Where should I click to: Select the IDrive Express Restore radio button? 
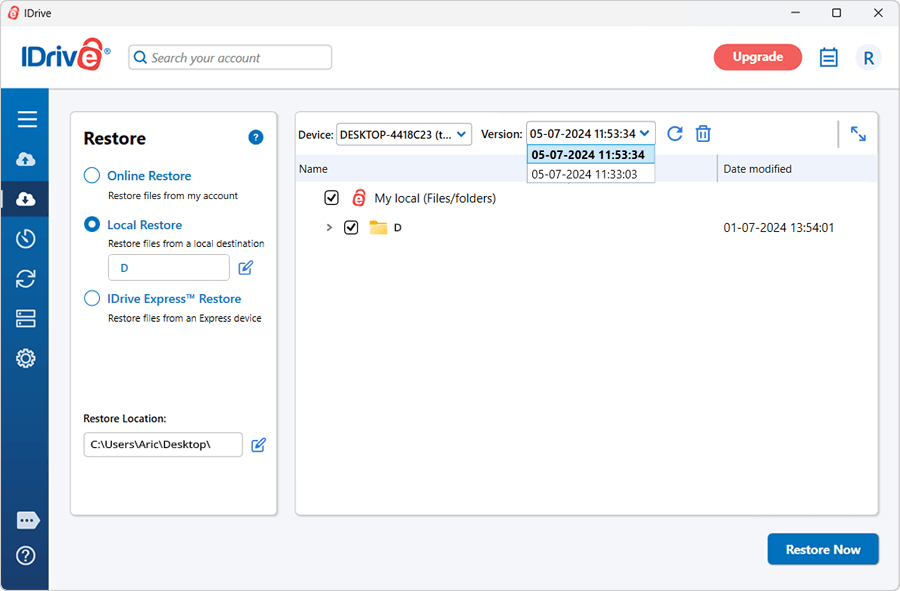coord(92,298)
